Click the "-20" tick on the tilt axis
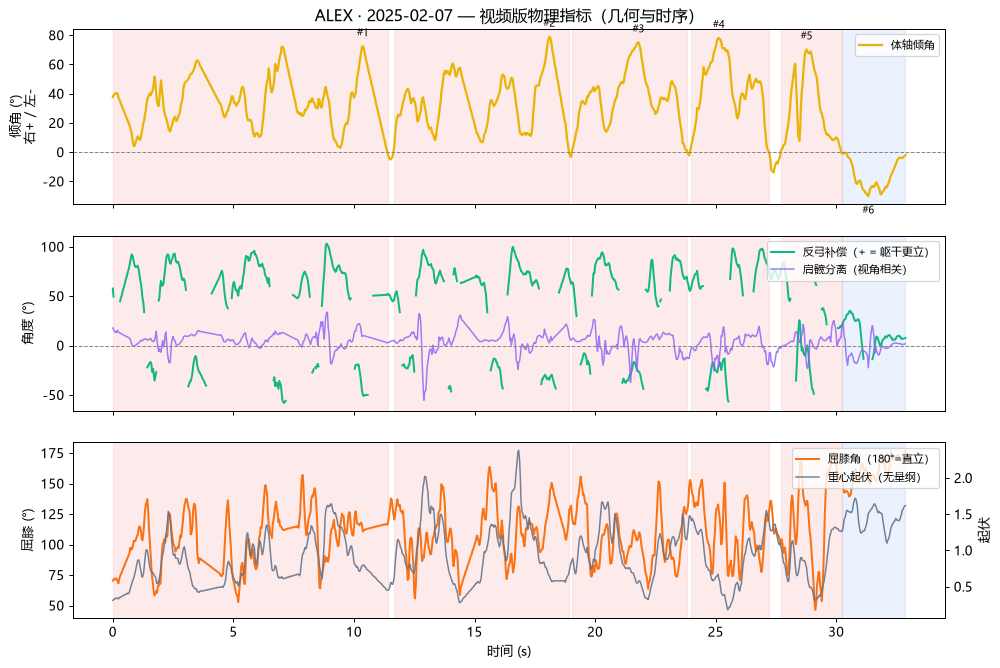Screen dimensions: 1000x668 (54, 182)
